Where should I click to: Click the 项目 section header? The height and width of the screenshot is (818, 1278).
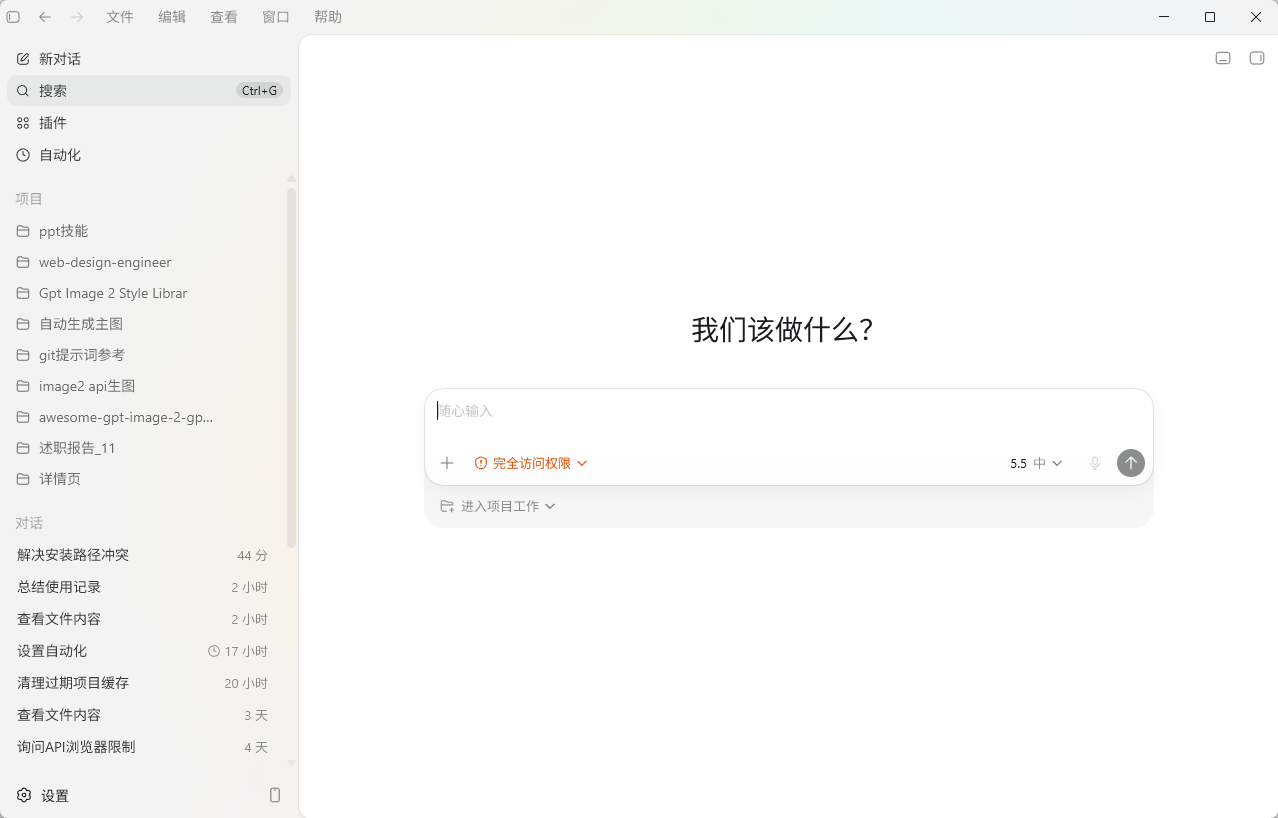click(29, 199)
